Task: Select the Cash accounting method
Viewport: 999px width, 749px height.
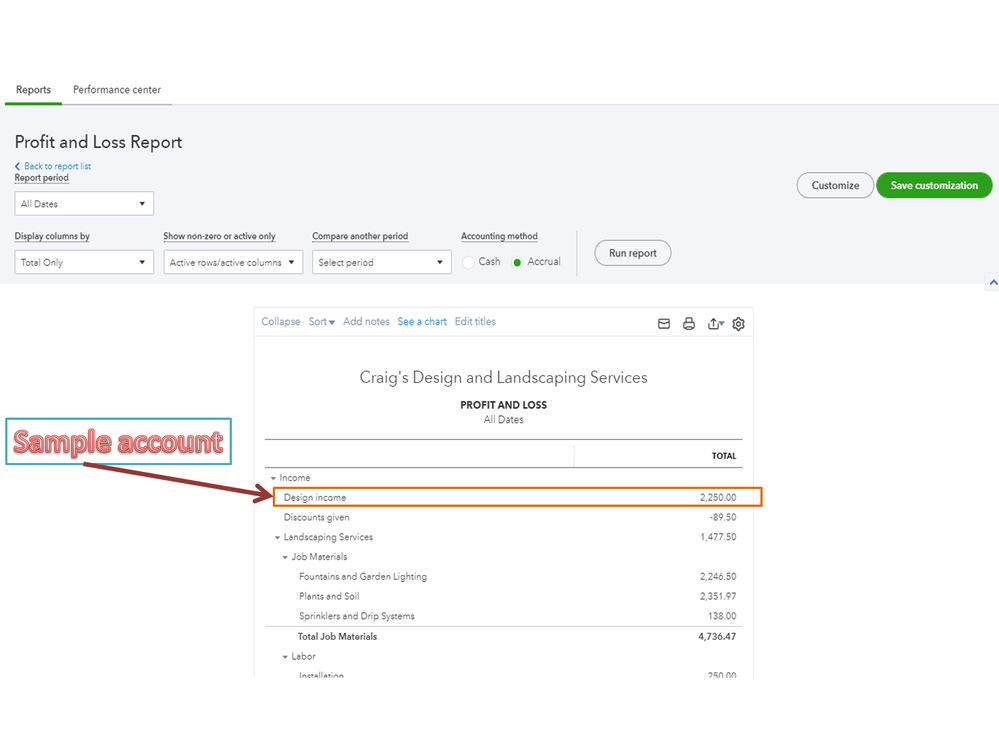Action: point(469,262)
